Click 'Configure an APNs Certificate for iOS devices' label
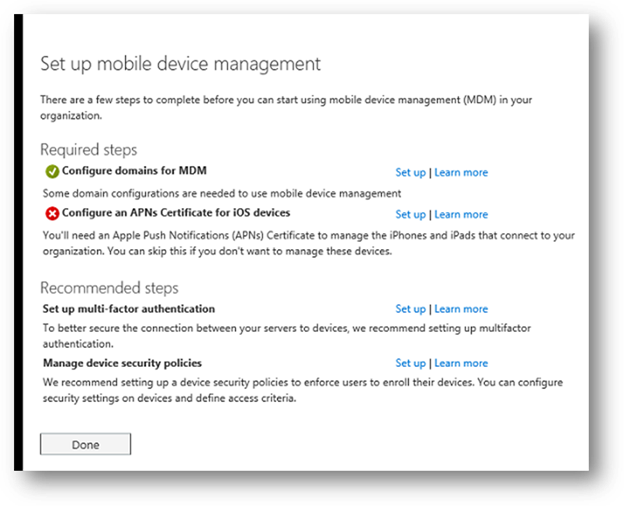This screenshot has height=506, width=624. tap(176, 213)
